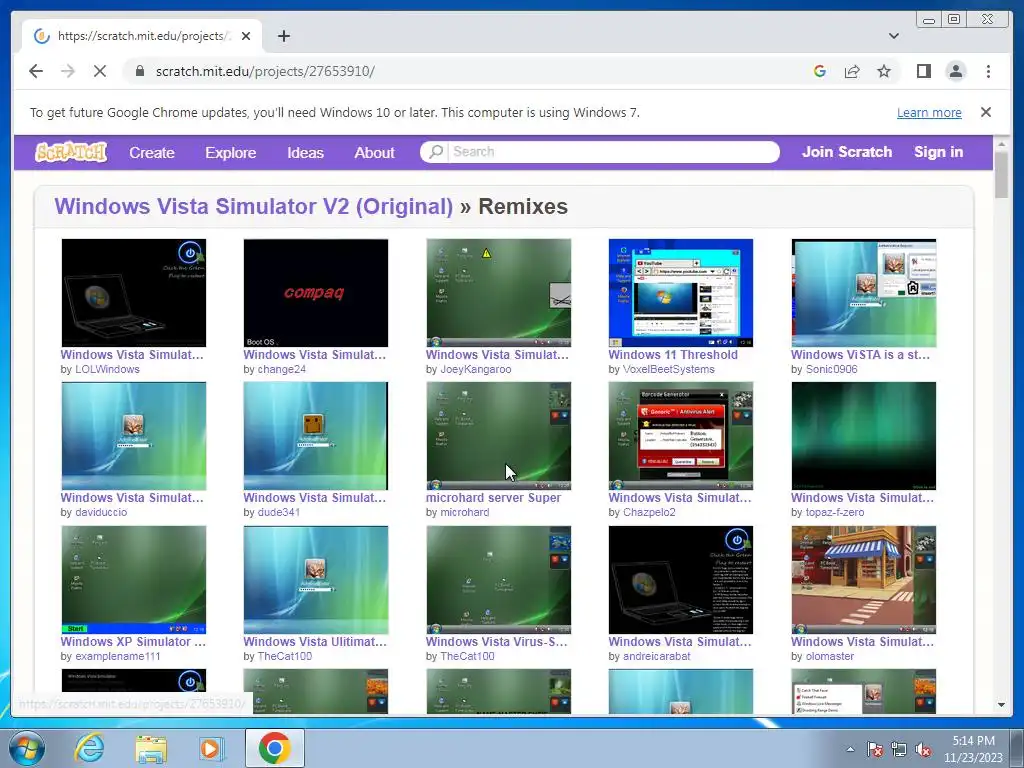Click the page scrollbar down arrow

pyautogui.click(x=1001, y=705)
